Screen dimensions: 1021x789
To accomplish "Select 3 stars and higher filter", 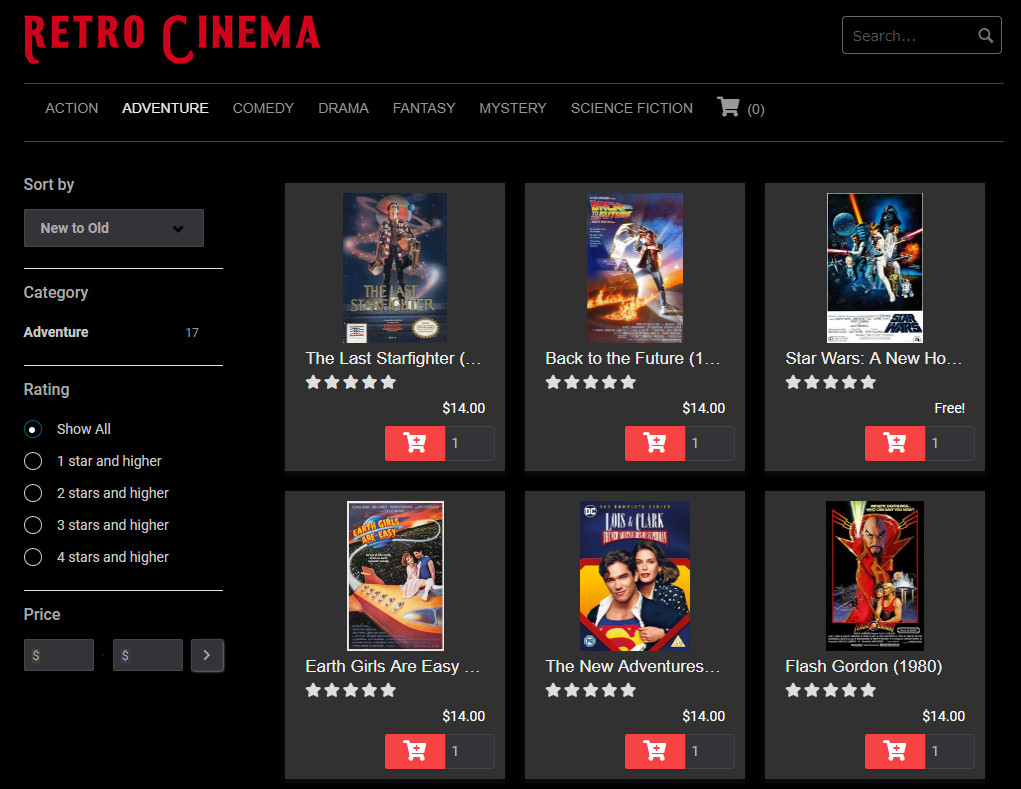I will coord(33,525).
